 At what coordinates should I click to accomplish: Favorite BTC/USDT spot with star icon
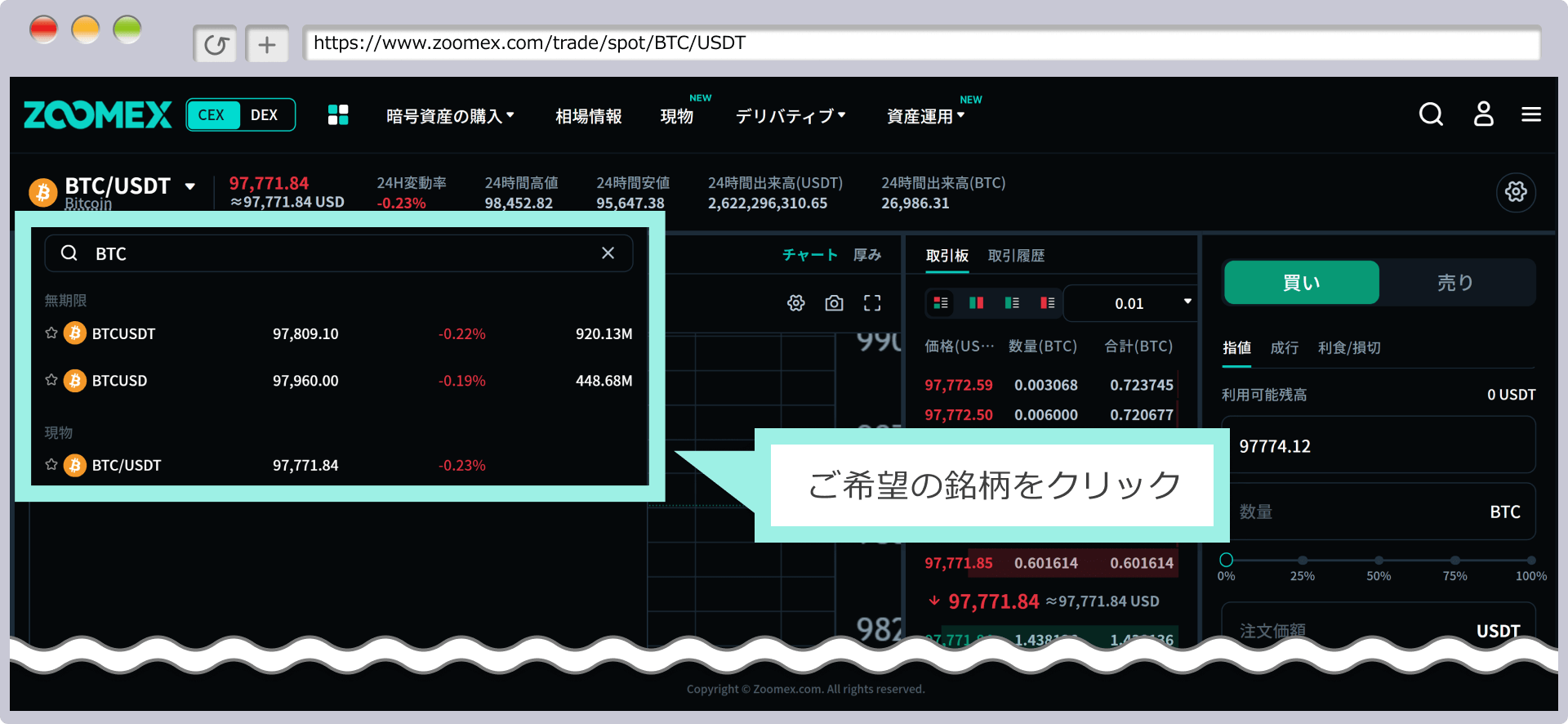(51, 465)
